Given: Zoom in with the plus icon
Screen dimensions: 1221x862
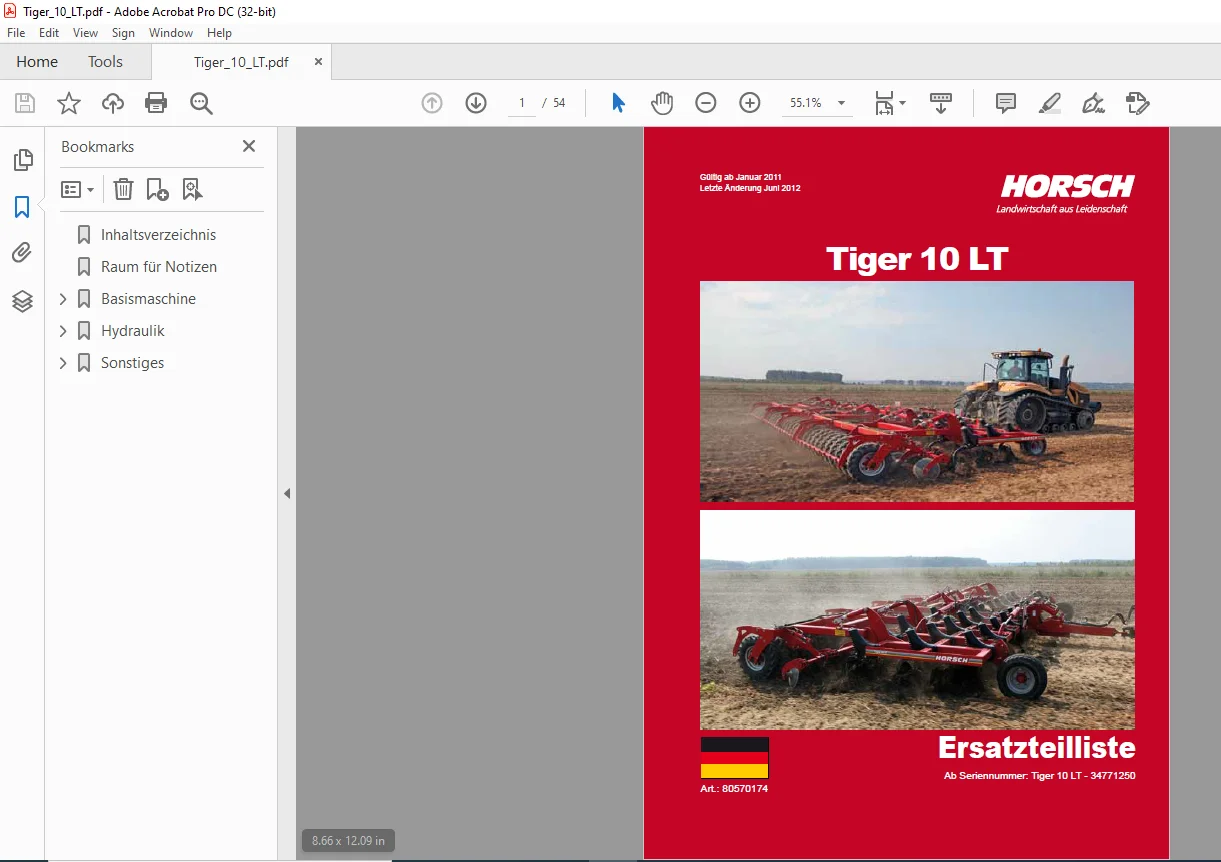Looking at the screenshot, I should coord(750,103).
